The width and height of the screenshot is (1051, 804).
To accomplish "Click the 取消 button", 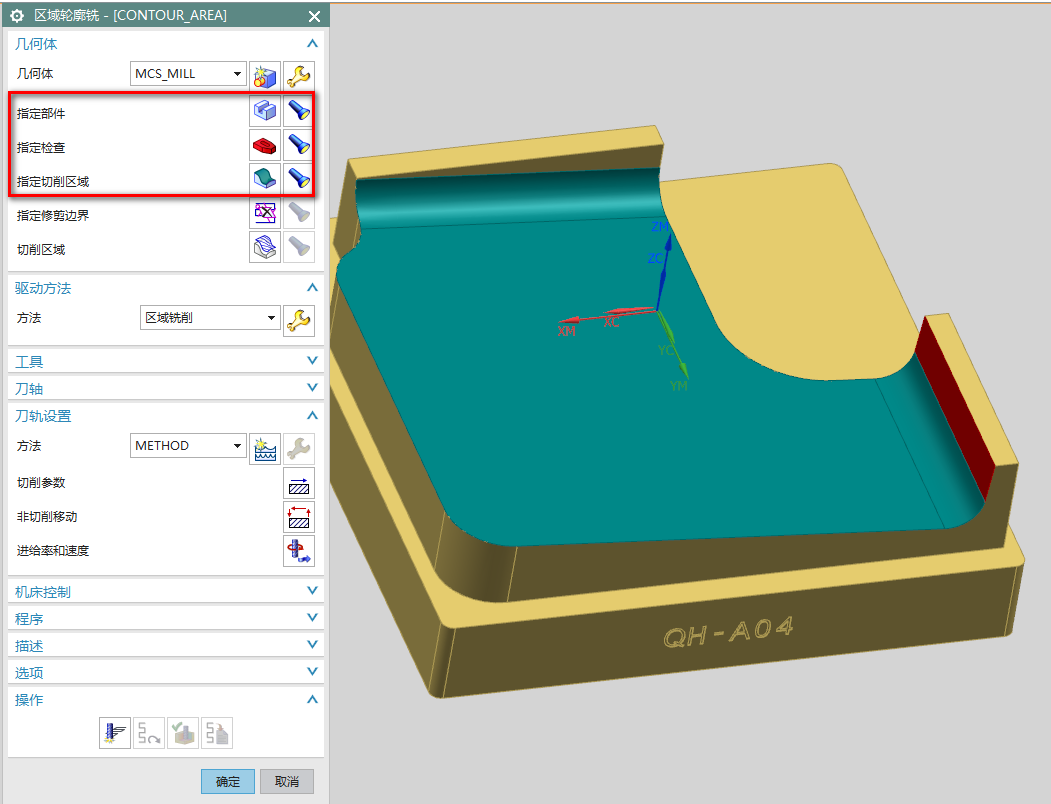I will [287, 781].
